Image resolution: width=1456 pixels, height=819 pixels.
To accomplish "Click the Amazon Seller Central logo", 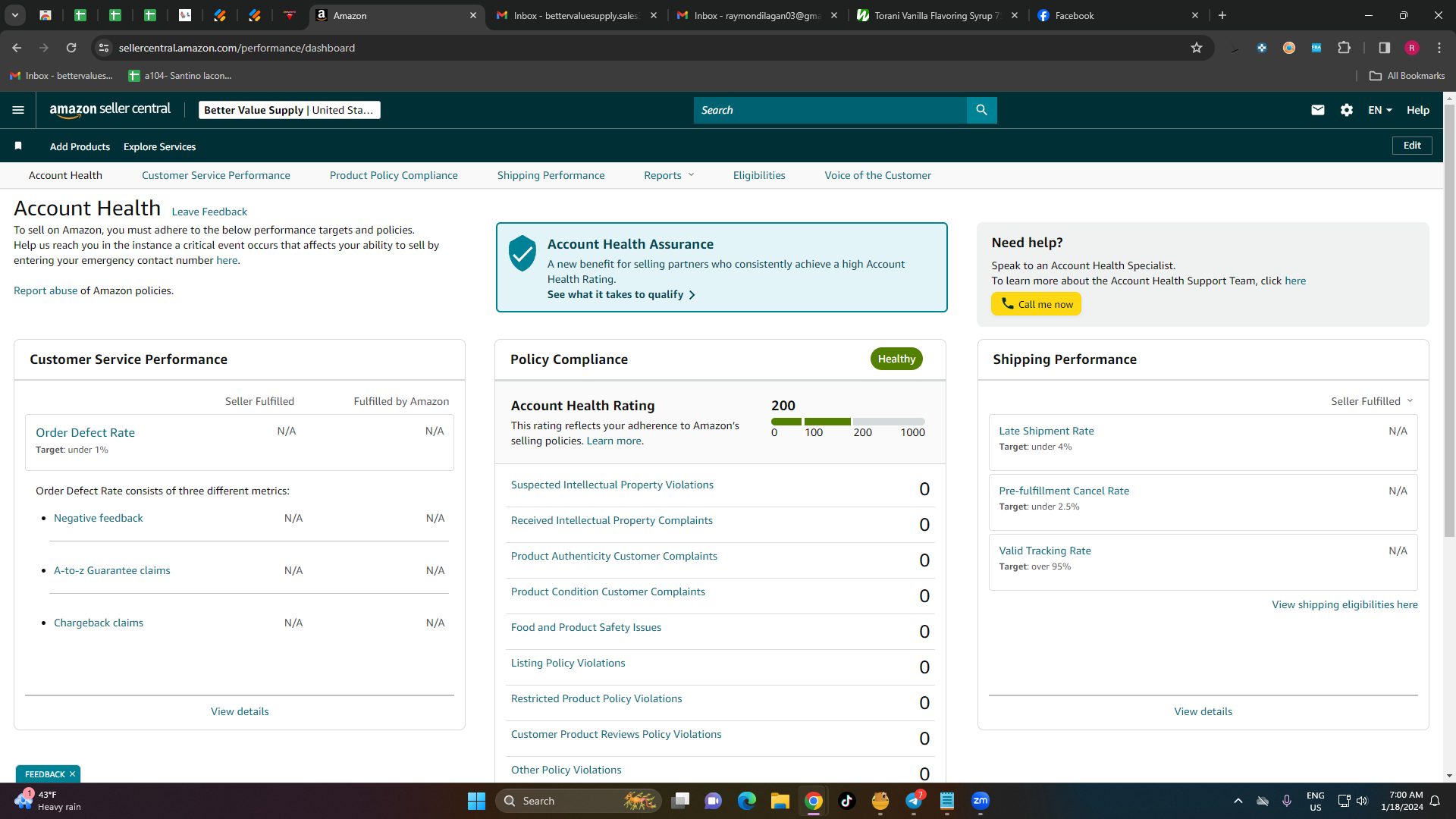I will tap(110, 110).
